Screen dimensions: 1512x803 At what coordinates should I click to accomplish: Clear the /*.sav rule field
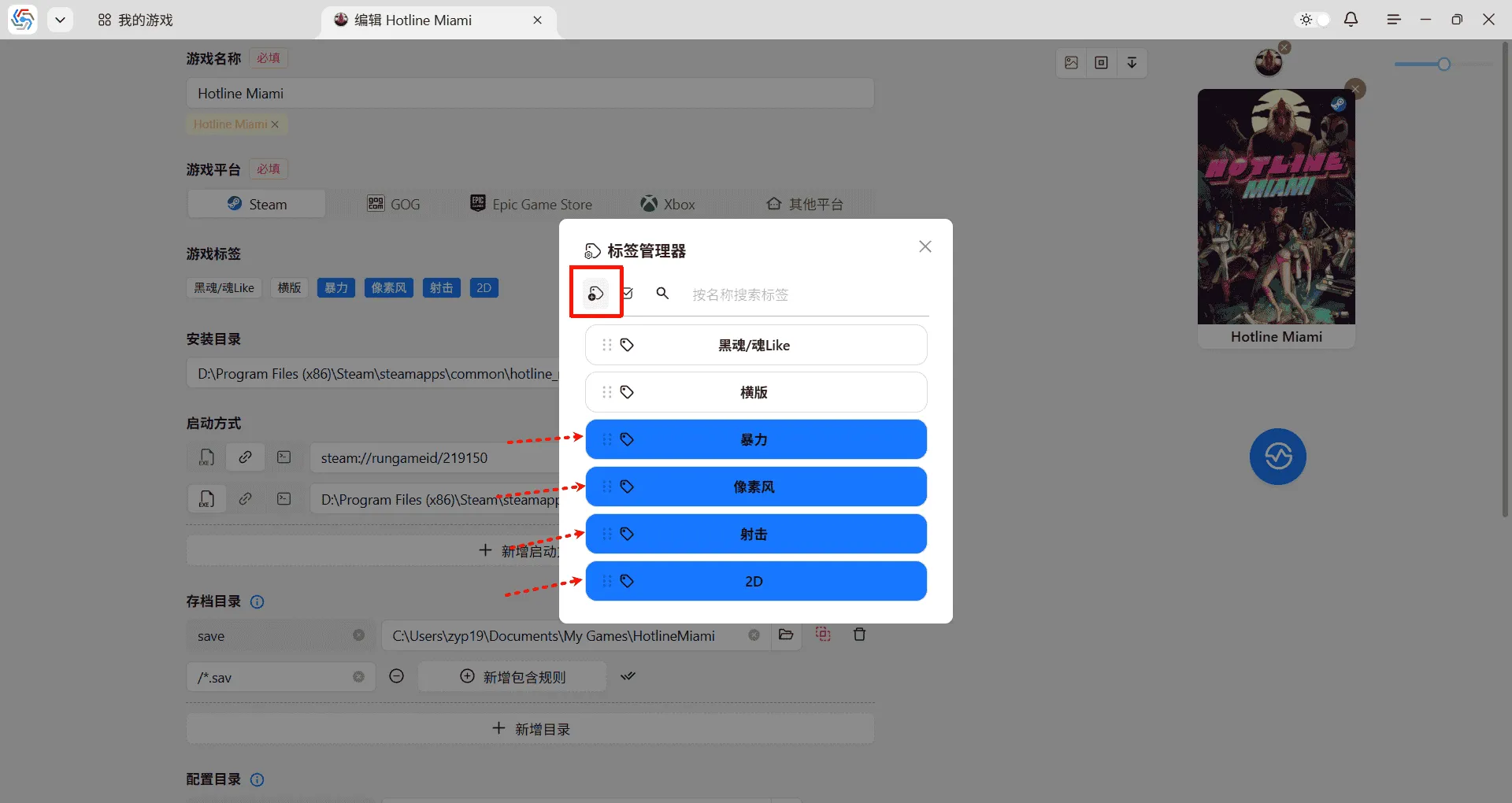358,677
